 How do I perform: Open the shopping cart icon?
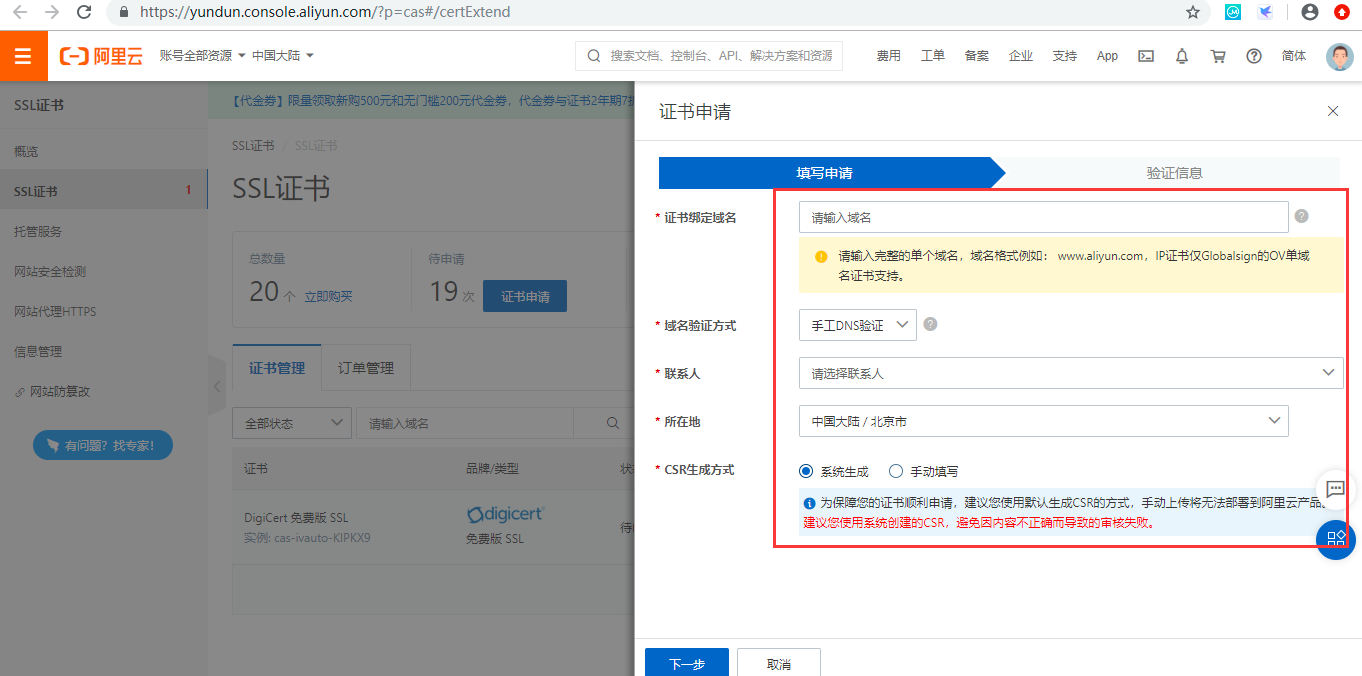pyautogui.click(x=1217, y=56)
